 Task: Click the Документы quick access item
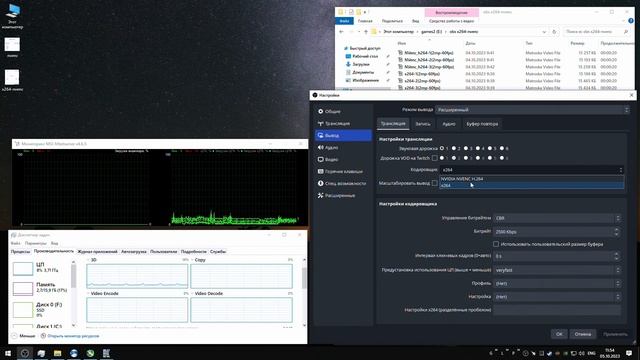click(x=363, y=72)
